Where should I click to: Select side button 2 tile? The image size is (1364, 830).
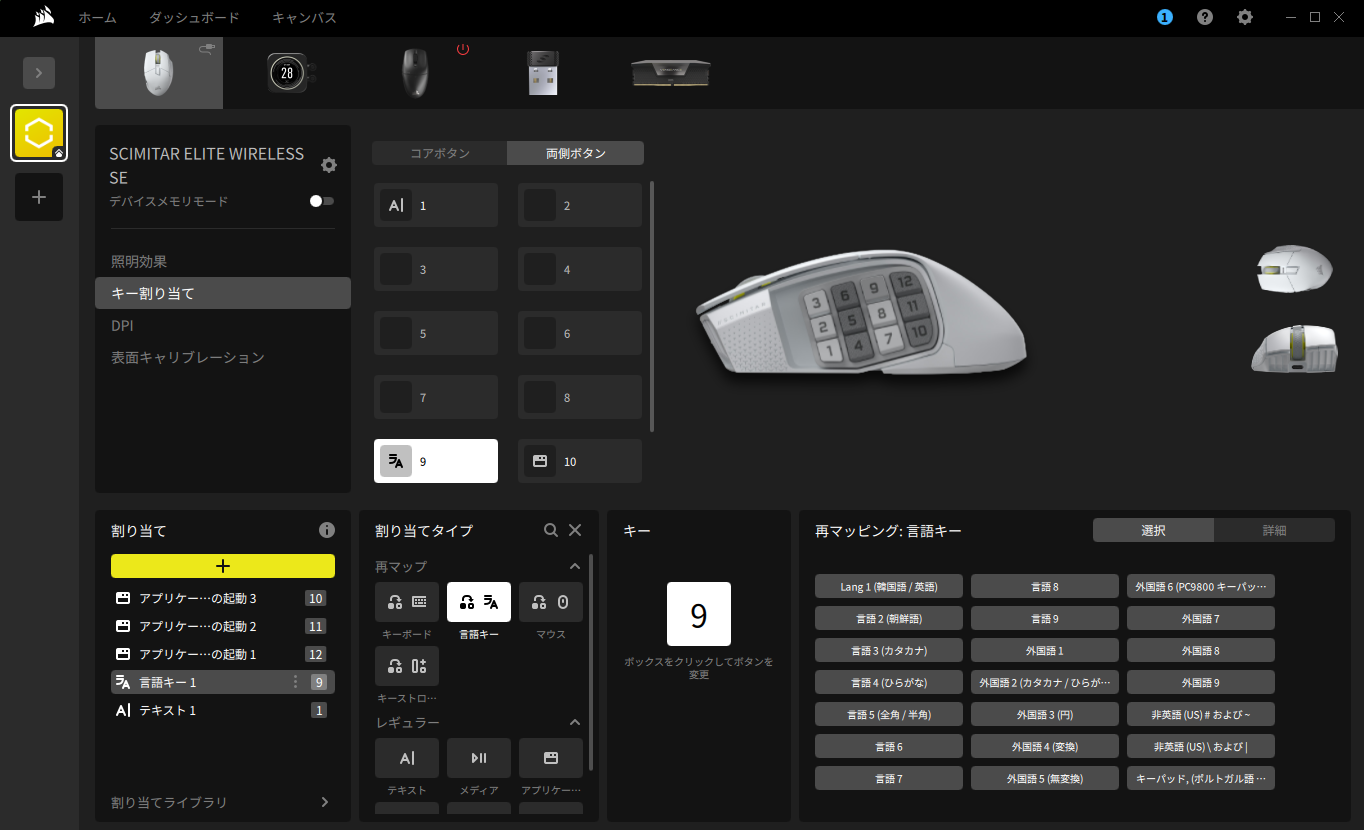coord(580,205)
